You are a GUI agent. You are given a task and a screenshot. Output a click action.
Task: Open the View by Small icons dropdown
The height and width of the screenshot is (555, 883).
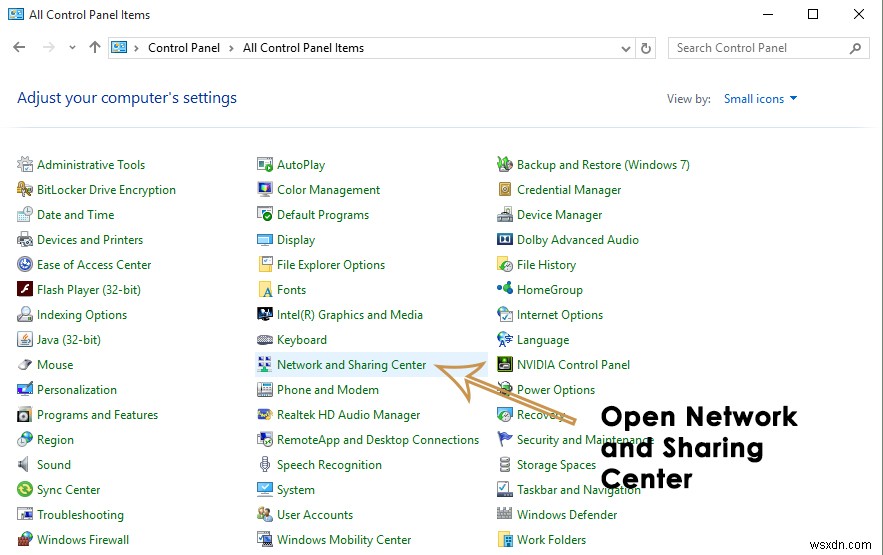pos(761,99)
